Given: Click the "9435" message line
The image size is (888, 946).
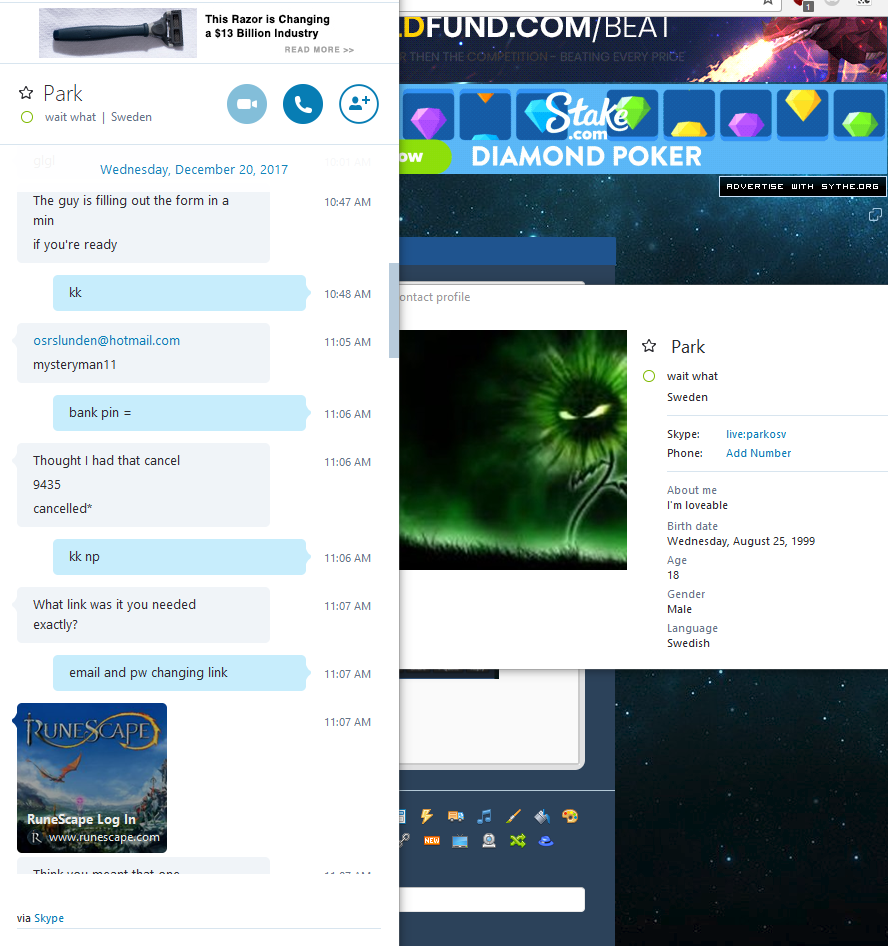Looking at the screenshot, I should tap(47, 484).
